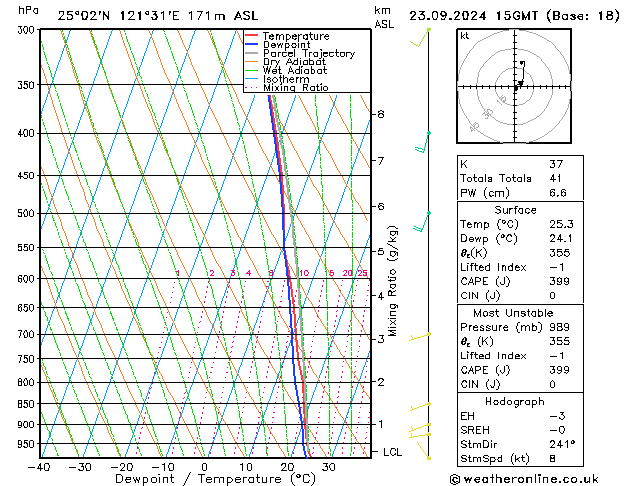Click the surface Temp value 25.3

[x=561, y=224]
